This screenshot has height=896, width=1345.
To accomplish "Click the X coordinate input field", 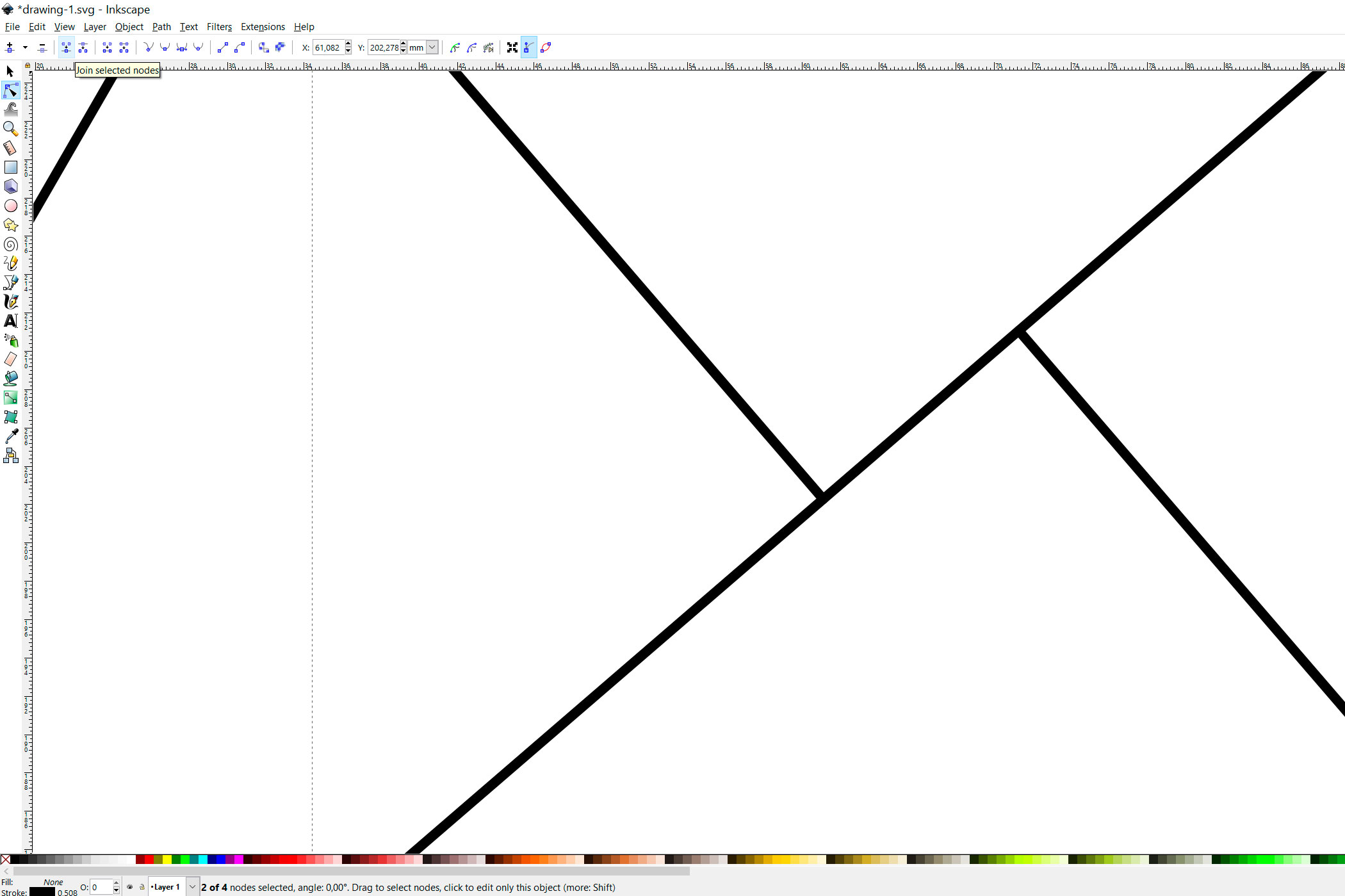I will point(328,47).
